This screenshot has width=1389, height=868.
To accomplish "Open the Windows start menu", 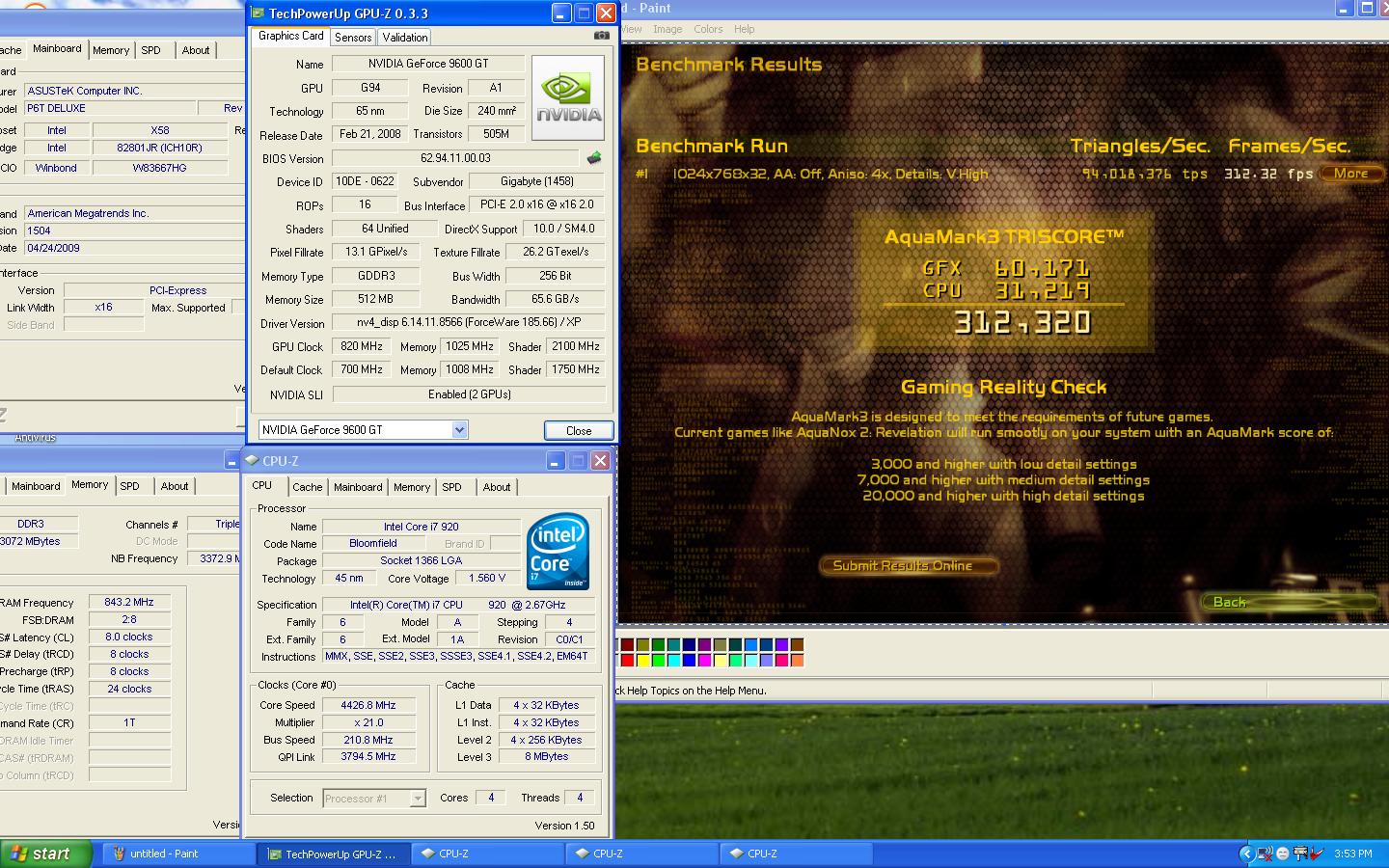I will (x=45, y=854).
